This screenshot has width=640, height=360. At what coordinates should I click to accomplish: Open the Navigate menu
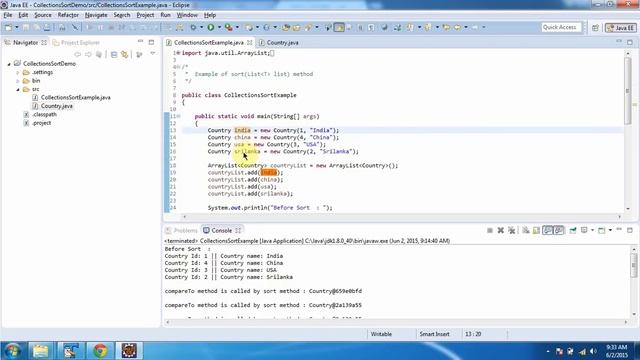(x=96, y=15)
